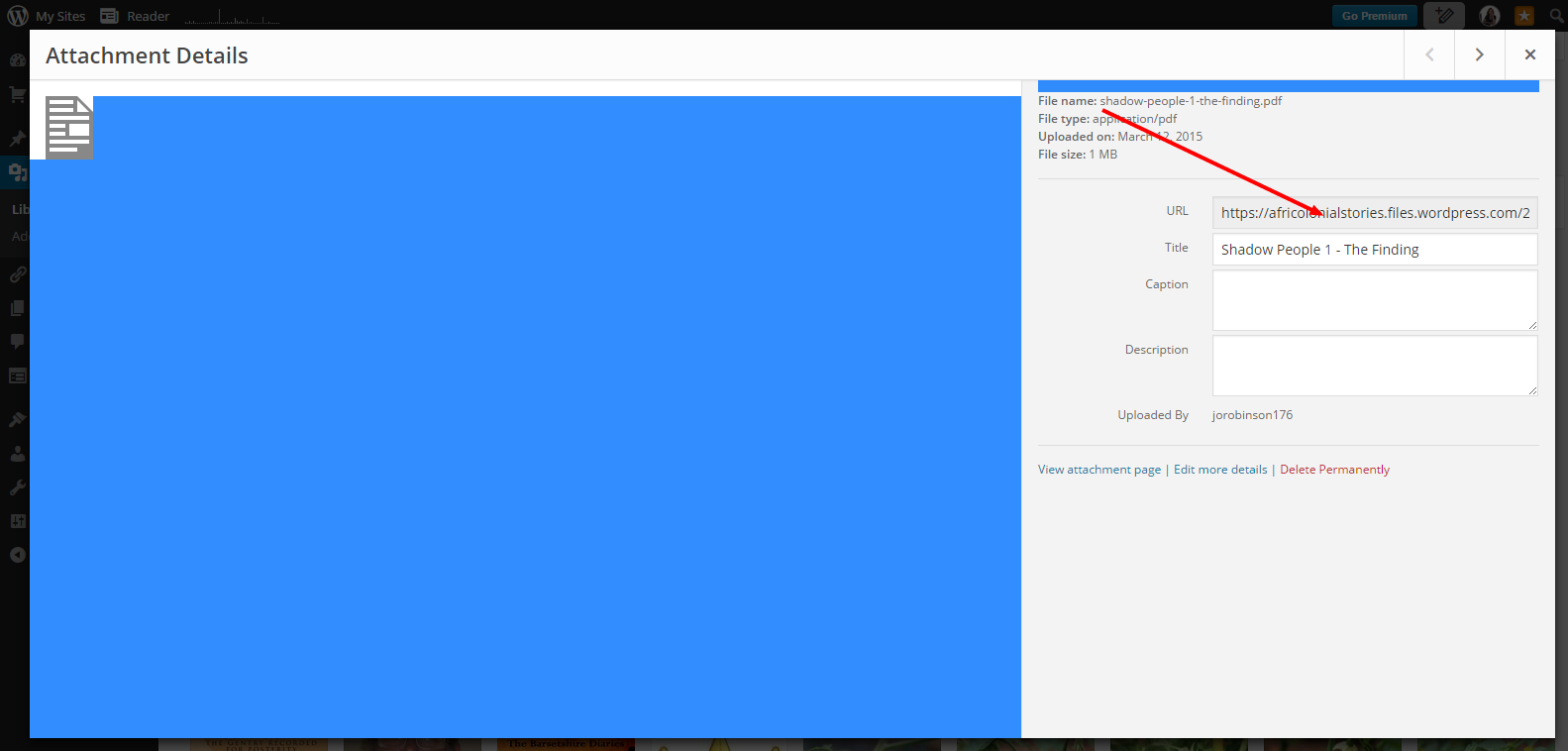Open the WordPress logo menu
This screenshot has width=1568, height=751.
coord(18,16)
